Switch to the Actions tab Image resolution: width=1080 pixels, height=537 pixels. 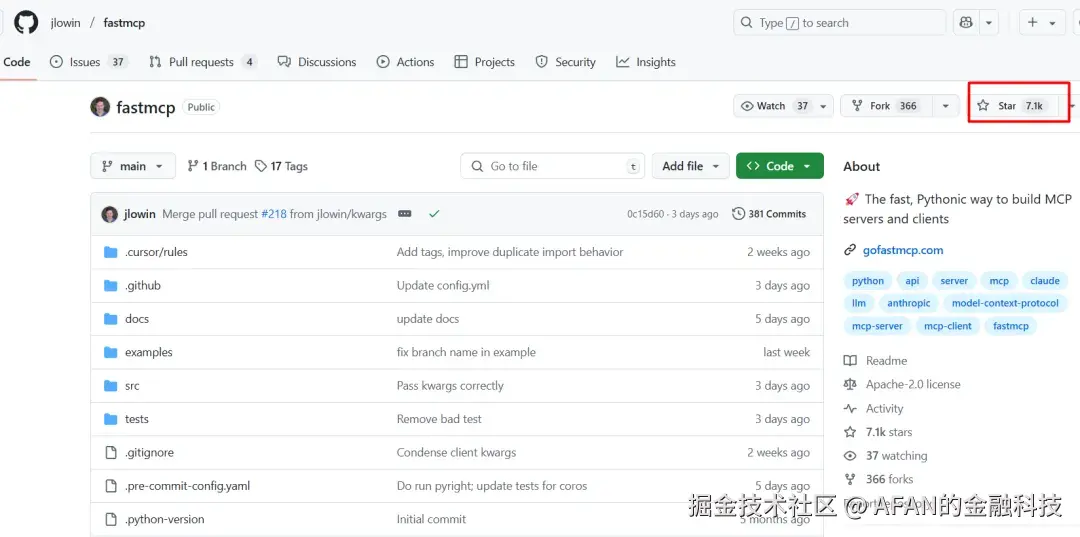tap(406, 62)
